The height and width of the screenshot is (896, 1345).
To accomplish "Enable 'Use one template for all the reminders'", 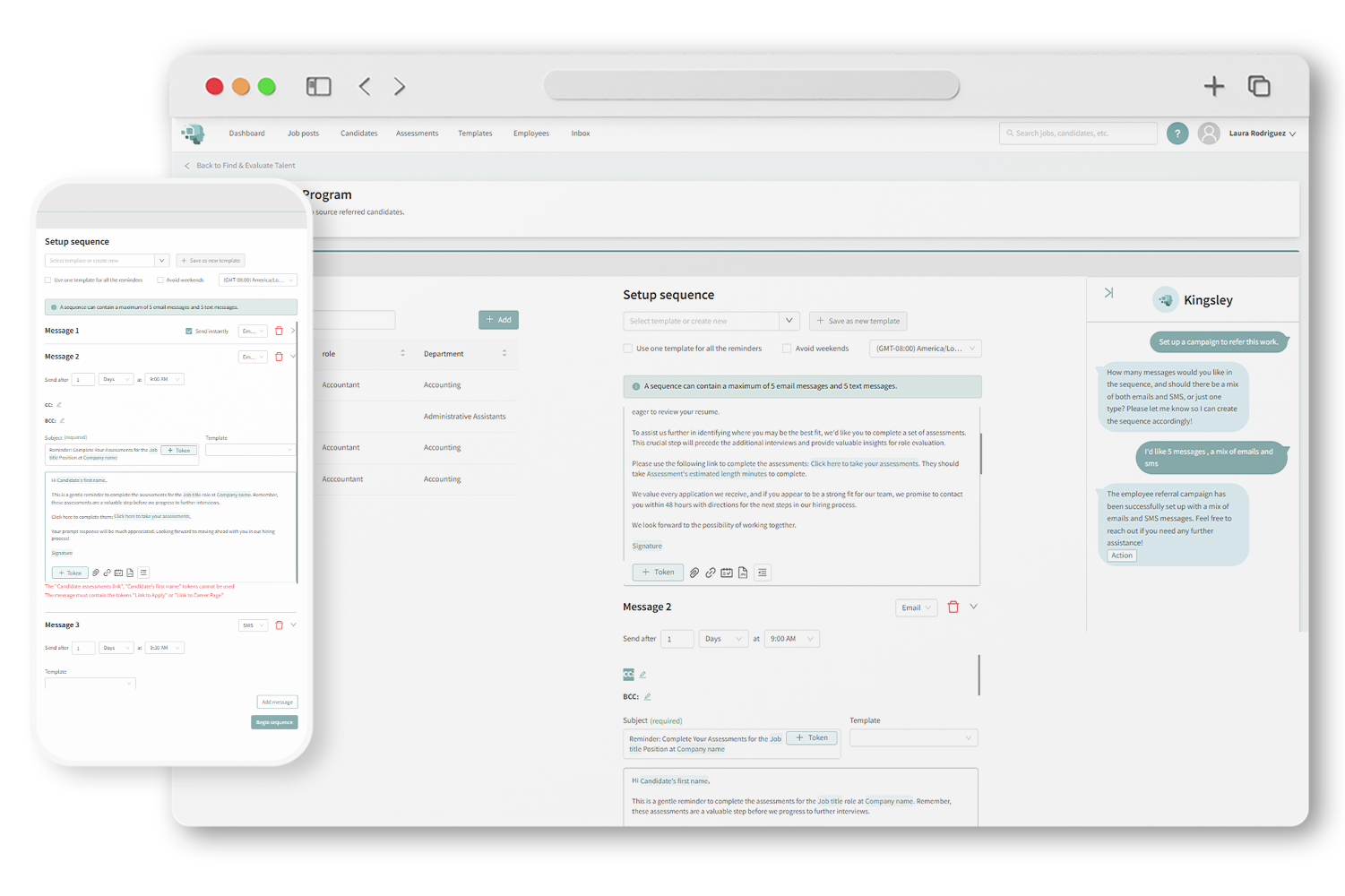I will click(627, 348).
